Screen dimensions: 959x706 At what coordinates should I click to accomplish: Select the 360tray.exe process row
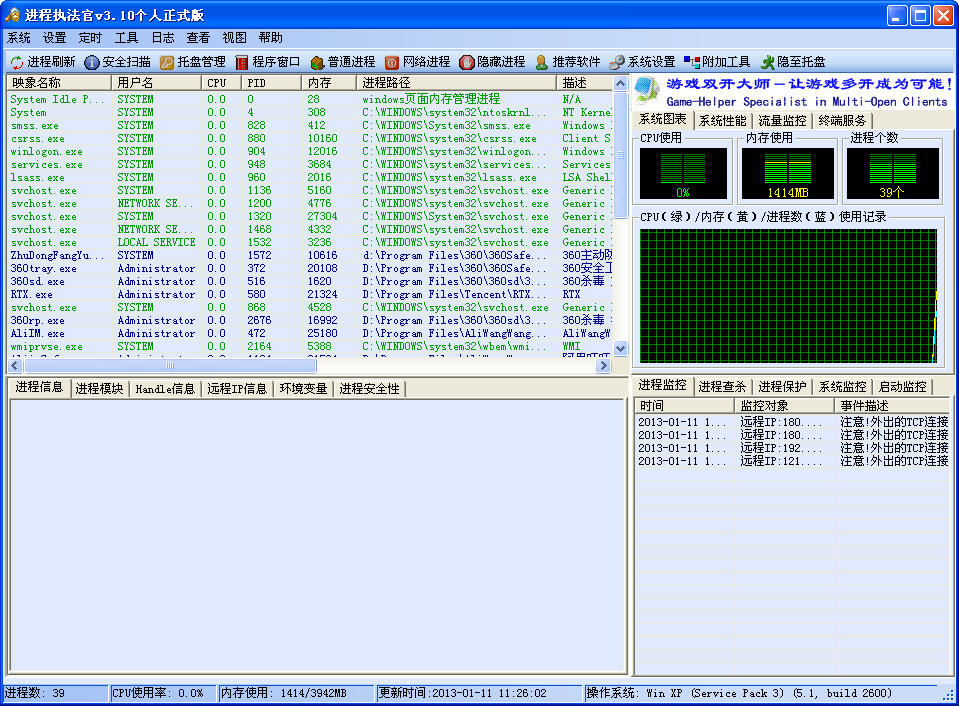coord(310,269)
